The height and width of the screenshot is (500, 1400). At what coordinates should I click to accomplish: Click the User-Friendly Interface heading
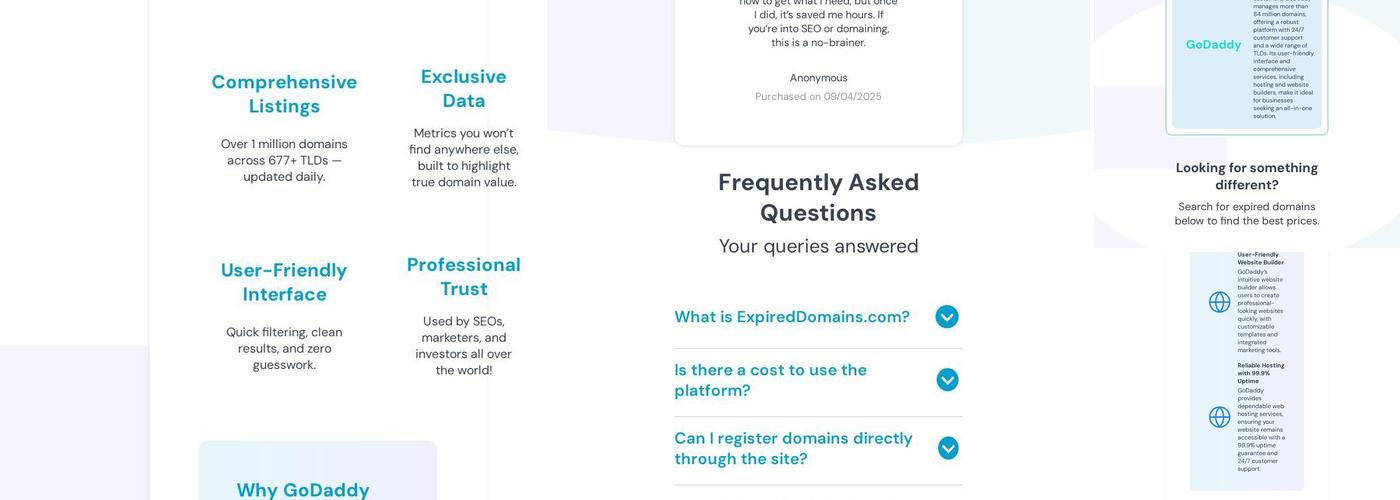click(x=284, y=282)
